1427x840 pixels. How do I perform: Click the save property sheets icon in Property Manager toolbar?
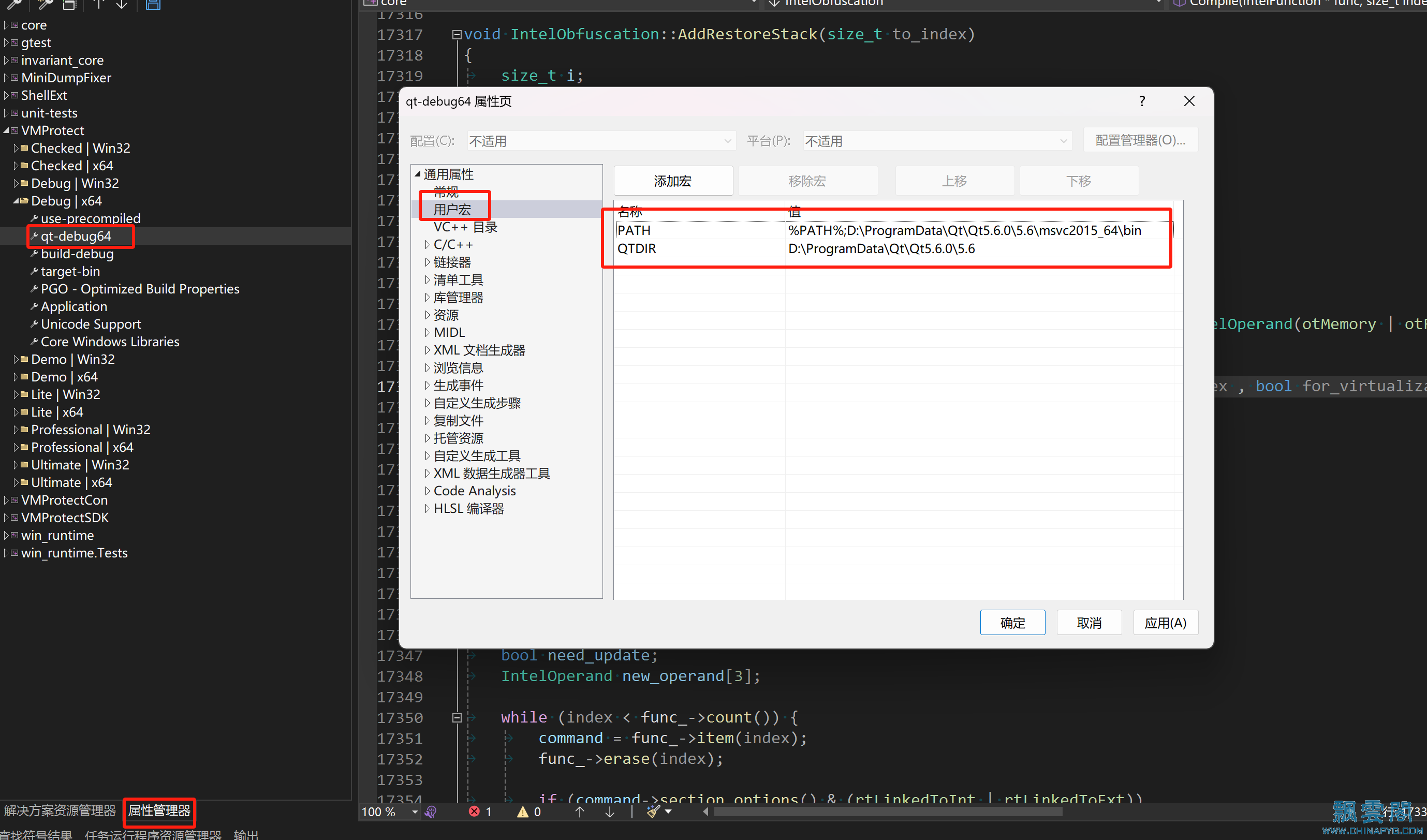[153, 5]
